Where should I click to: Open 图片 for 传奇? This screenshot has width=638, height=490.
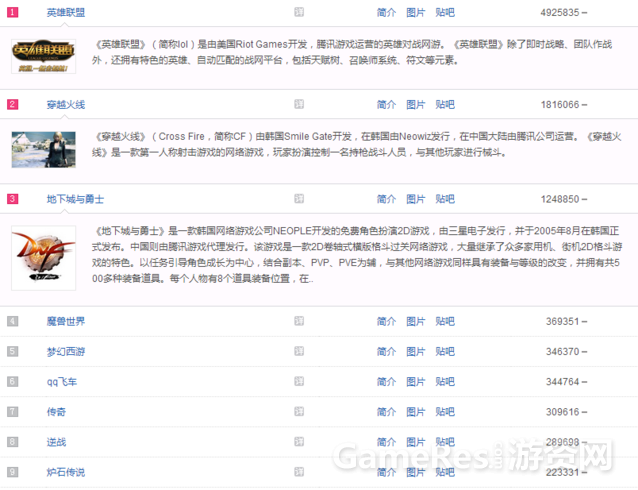click(415, 411)
